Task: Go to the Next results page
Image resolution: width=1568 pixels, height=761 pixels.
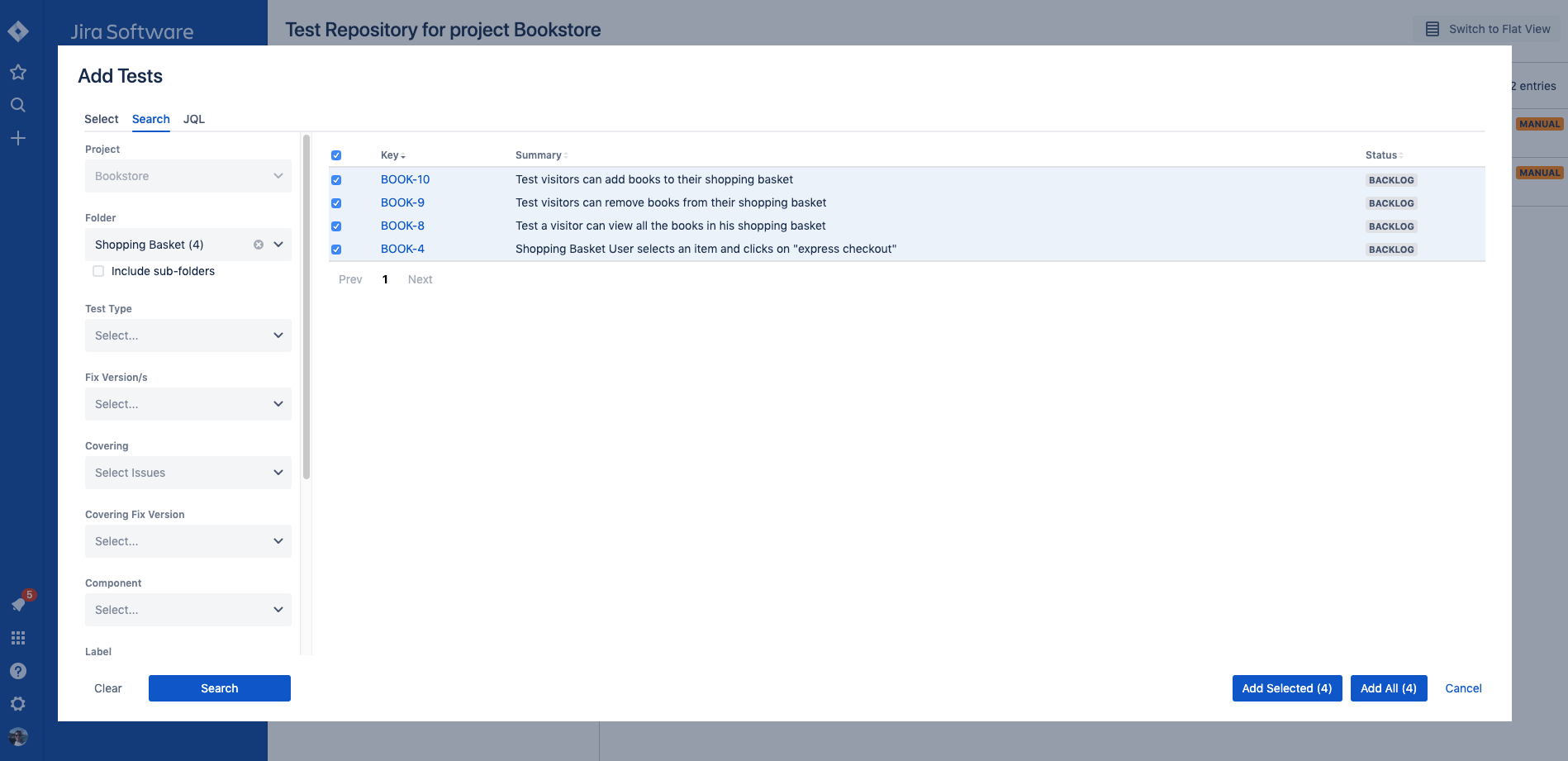Action: click(x=421, y=279)
